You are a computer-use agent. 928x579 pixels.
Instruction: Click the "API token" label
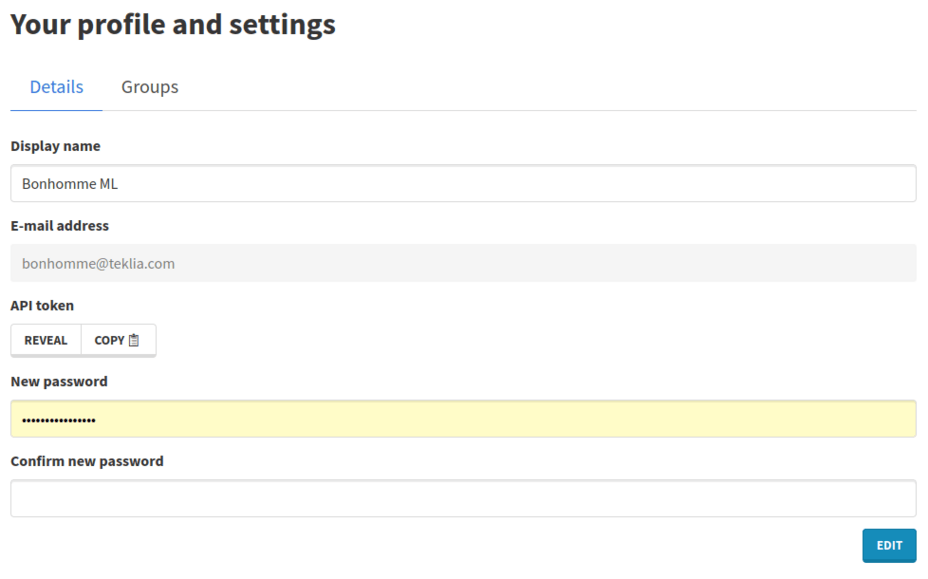[42, 305]
